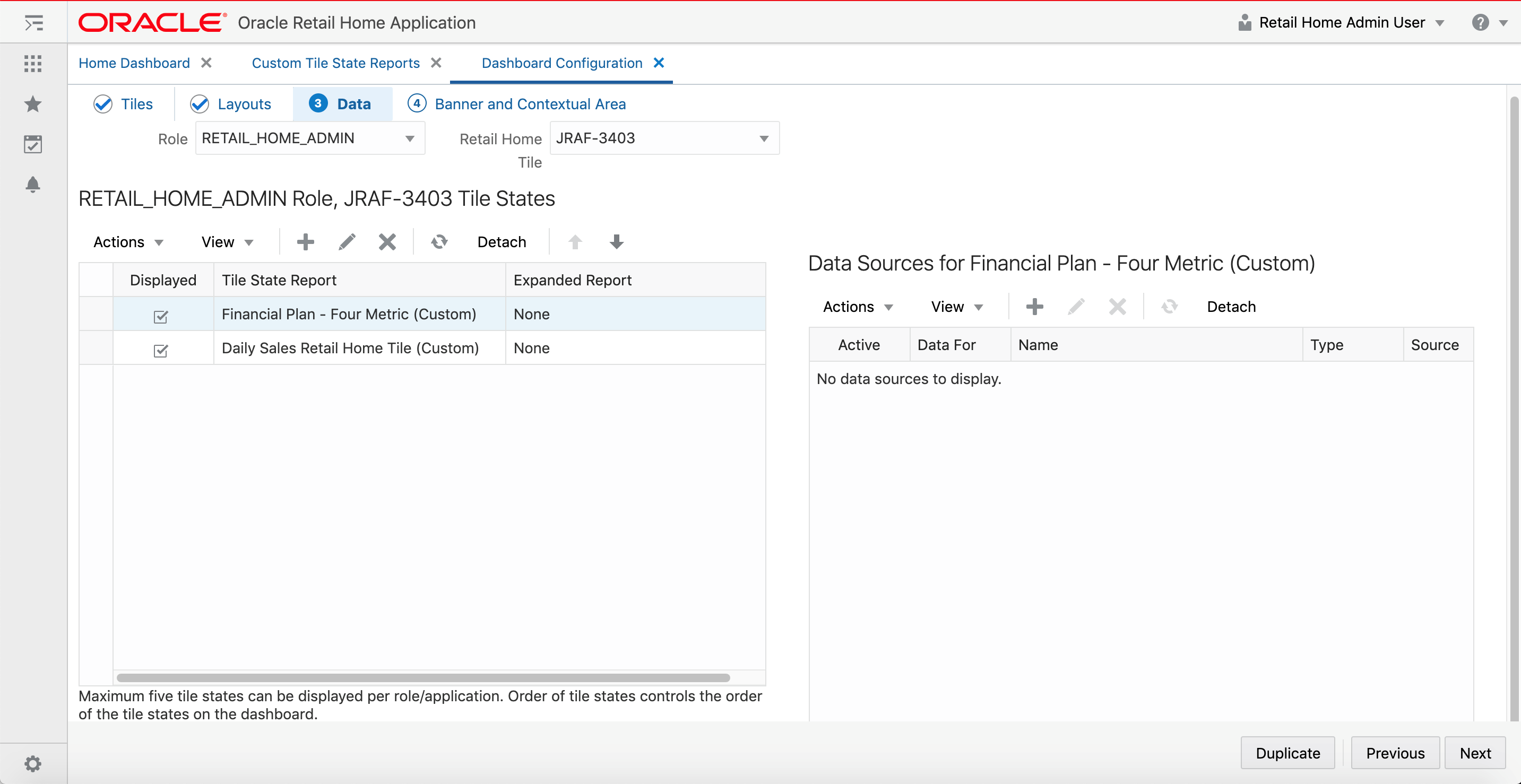Select the Layouts train stop checkmark
This screenshot has height=784, width=1521.
click(x=199, y=104)
